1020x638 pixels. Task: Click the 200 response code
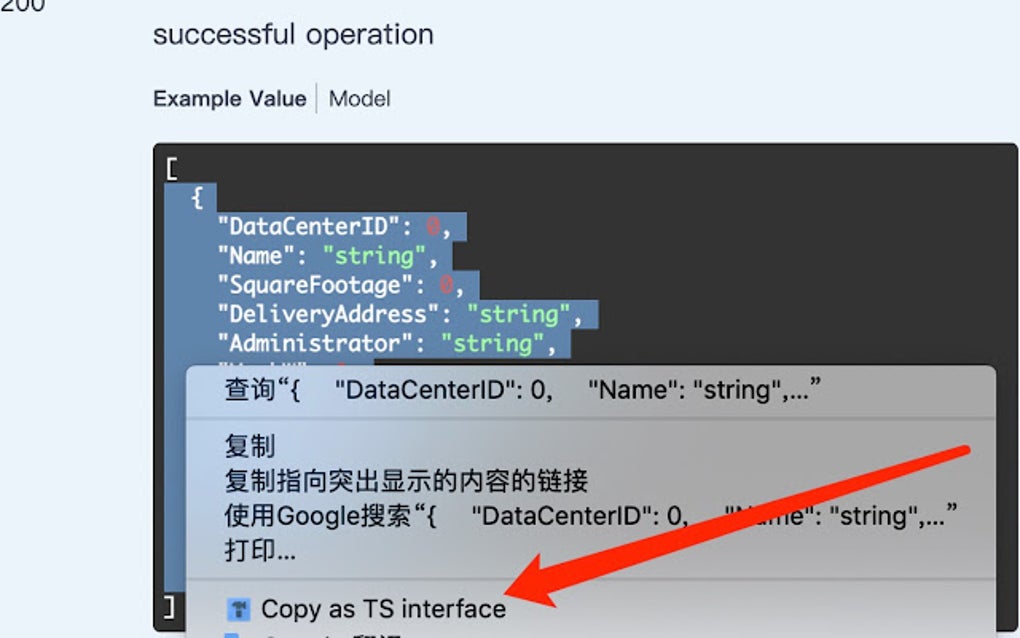pyautogui.click(x=22, y=5)
